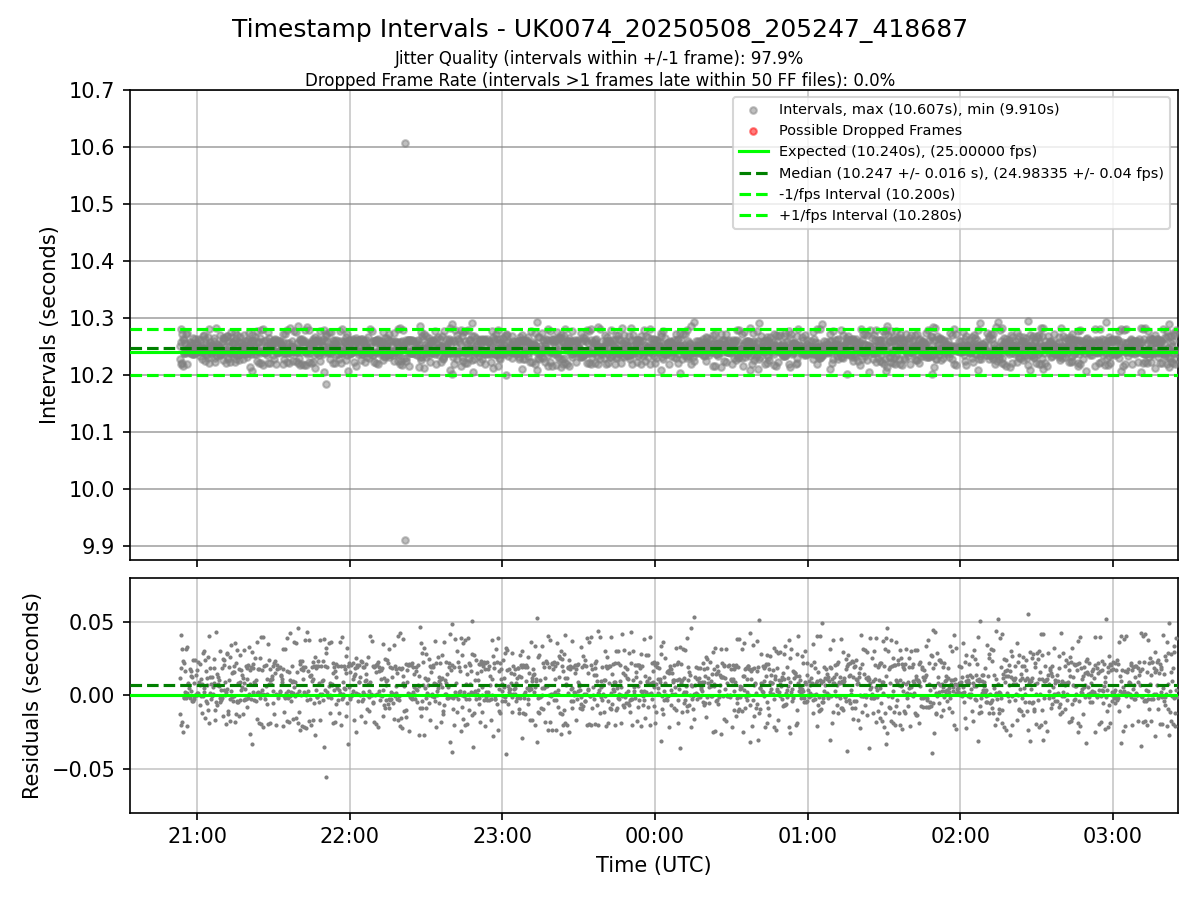Click legend entry -1/fps Interval (10.200s)

pyautogui.click(x=867, y=194)
